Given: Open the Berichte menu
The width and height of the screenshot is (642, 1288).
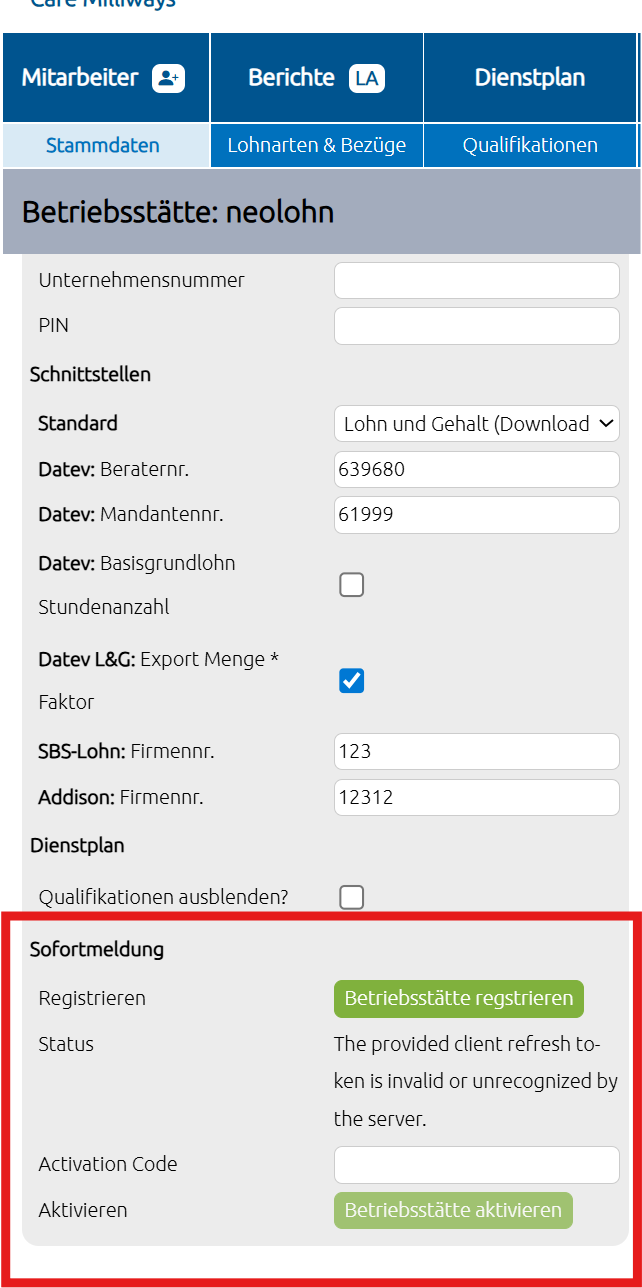Looking at the screenshot, I should click(x=317, y=78).
